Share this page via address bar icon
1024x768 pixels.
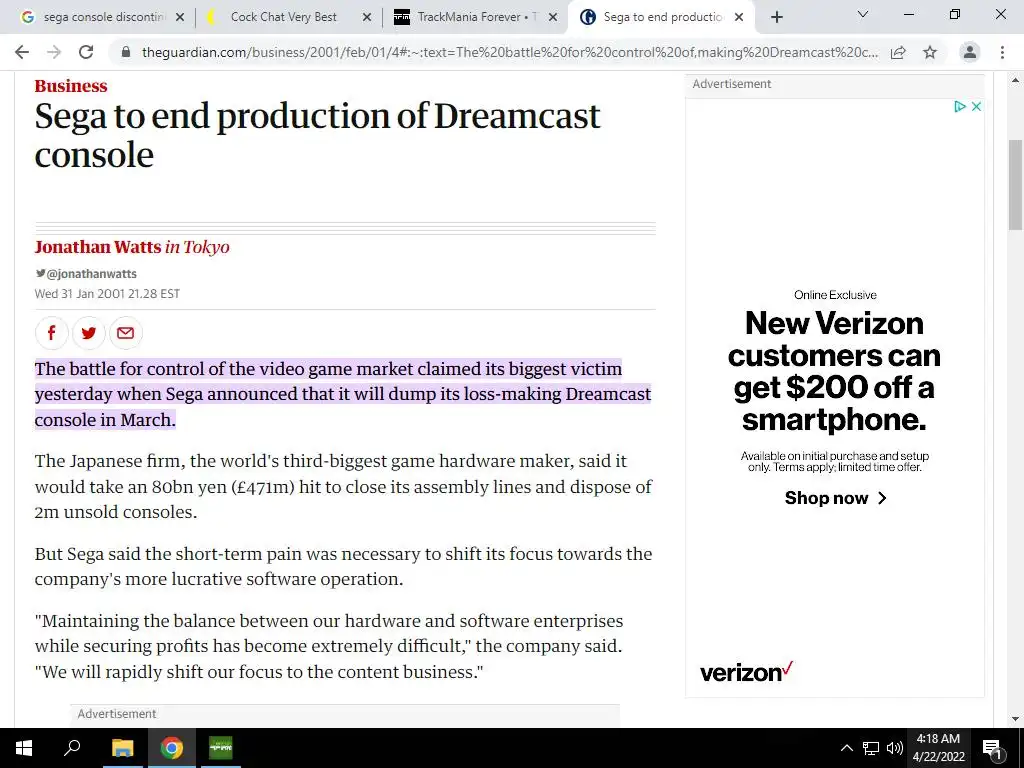click(899, 52)
